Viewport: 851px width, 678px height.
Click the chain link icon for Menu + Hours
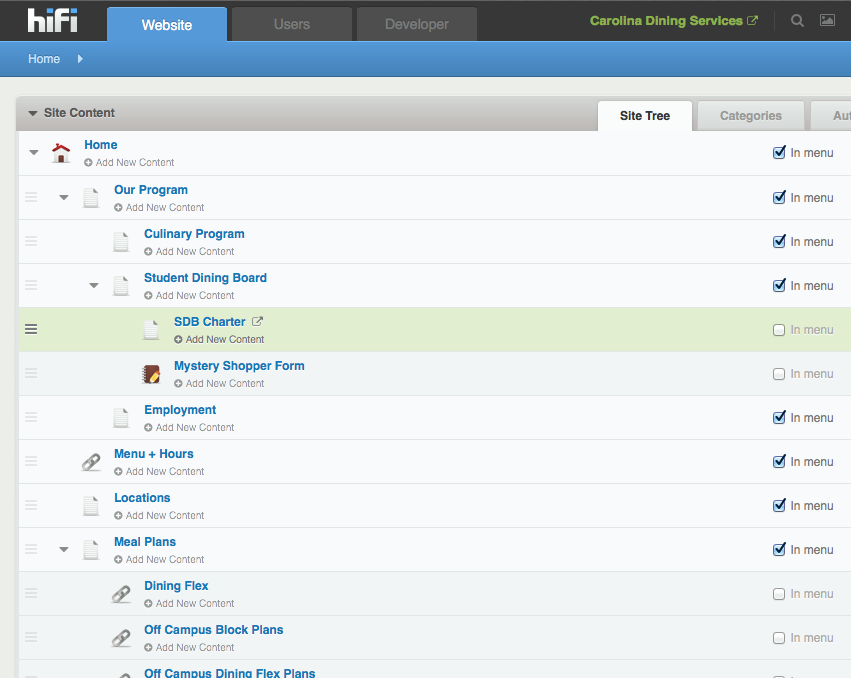pyautogui.click(x=91, y=461)
